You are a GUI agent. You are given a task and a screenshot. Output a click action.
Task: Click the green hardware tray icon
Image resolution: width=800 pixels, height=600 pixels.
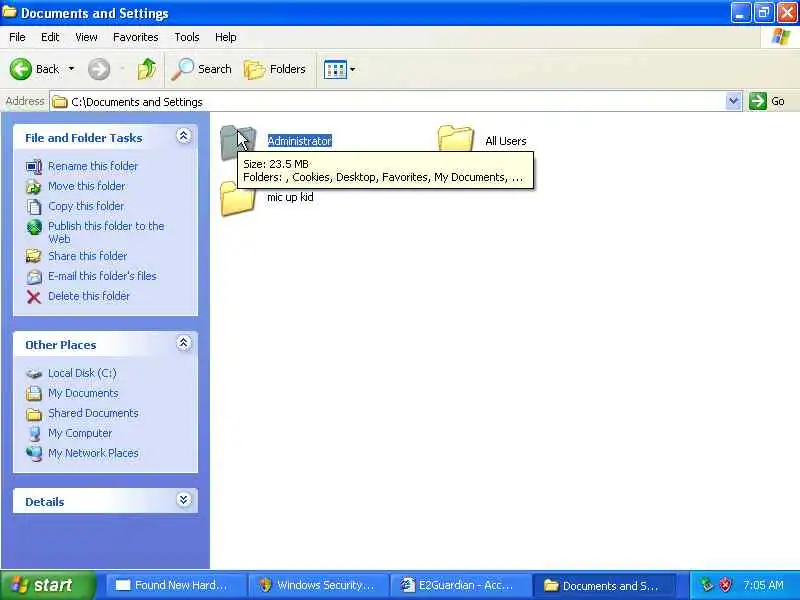click(x=707, y=585)
